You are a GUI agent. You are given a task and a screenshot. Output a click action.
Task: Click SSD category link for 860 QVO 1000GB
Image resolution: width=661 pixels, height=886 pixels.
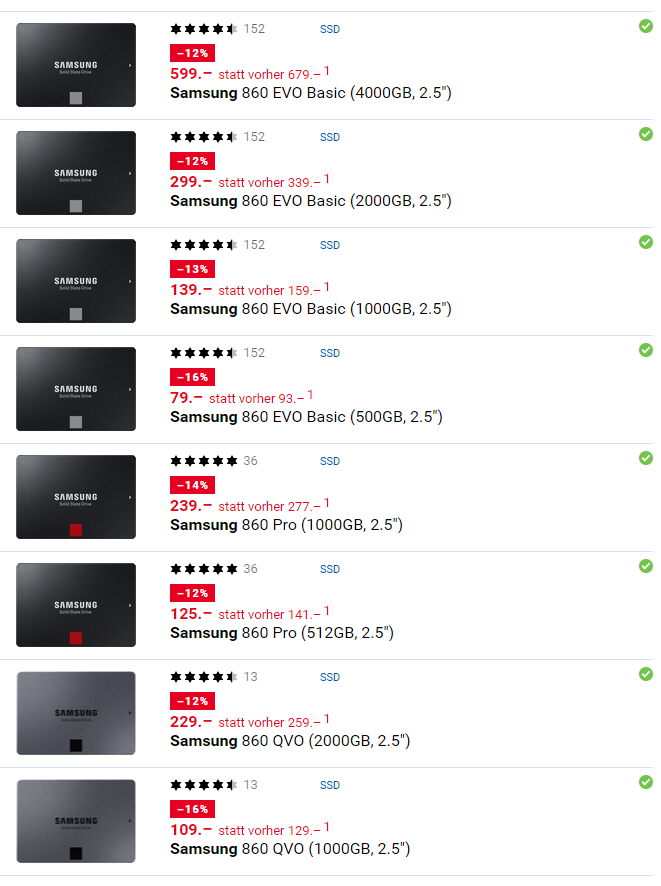point(330,785)
